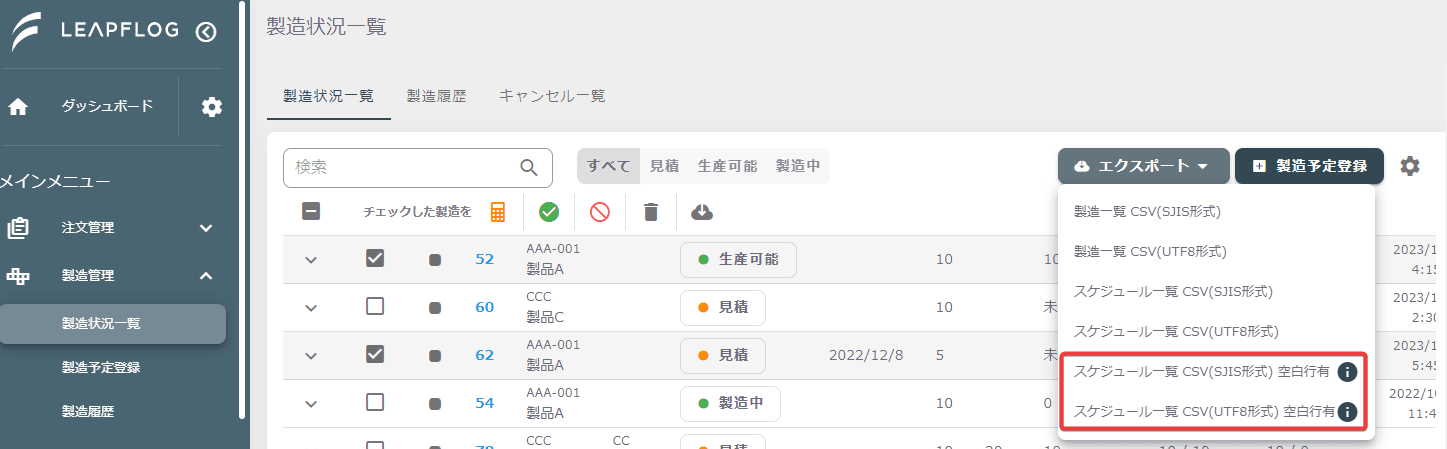Open the 見積 status dropdown in row 62

click(722, 355)
